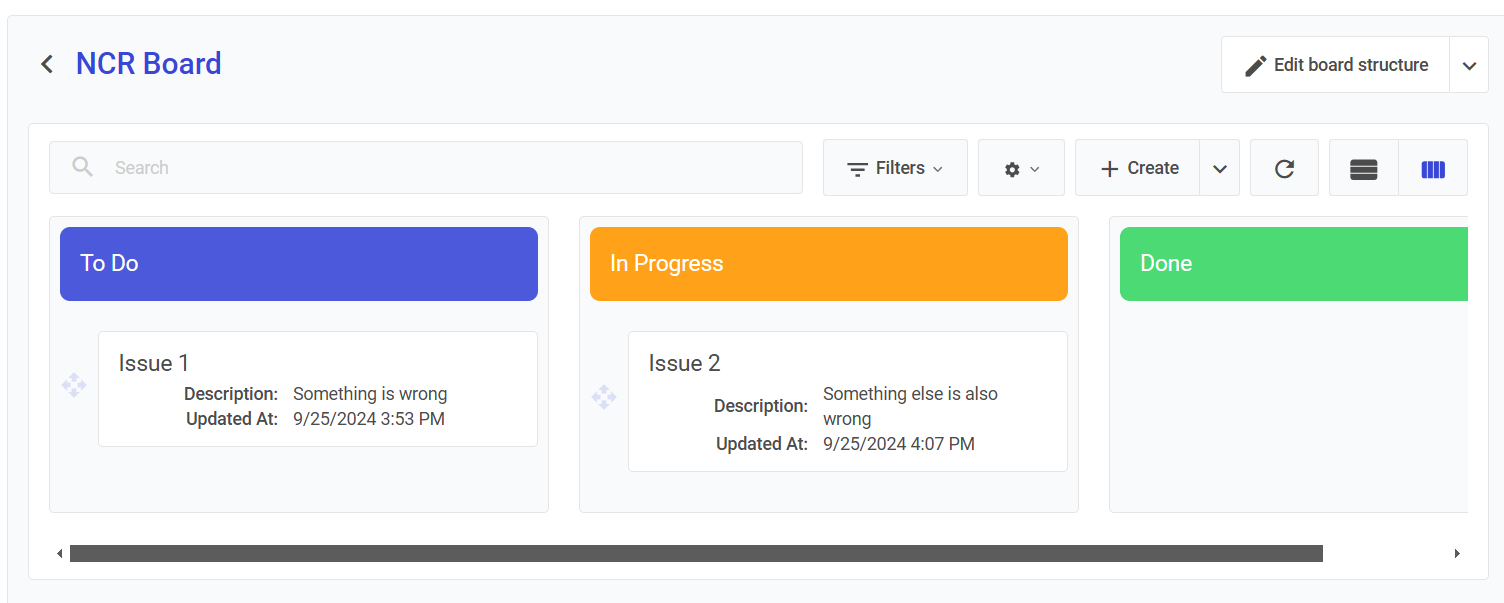Open the Issue 1 card

tap(317, 389)
